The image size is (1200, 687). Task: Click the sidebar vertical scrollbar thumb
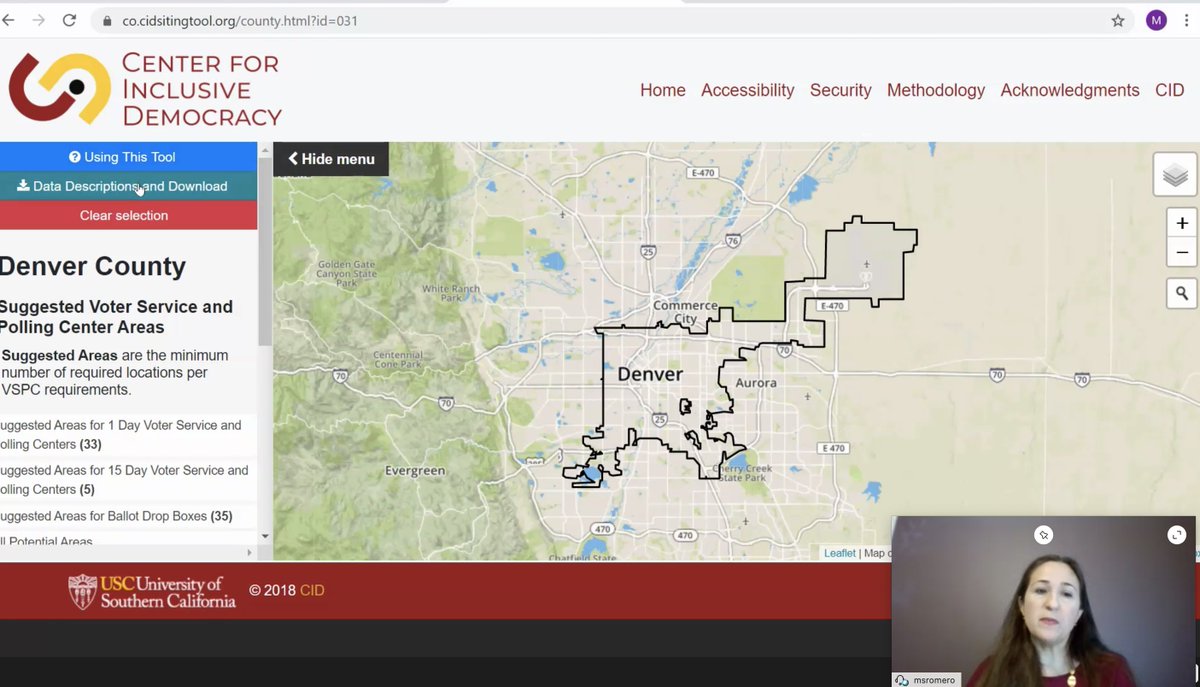pyautogui.click(x=265, y=250)
